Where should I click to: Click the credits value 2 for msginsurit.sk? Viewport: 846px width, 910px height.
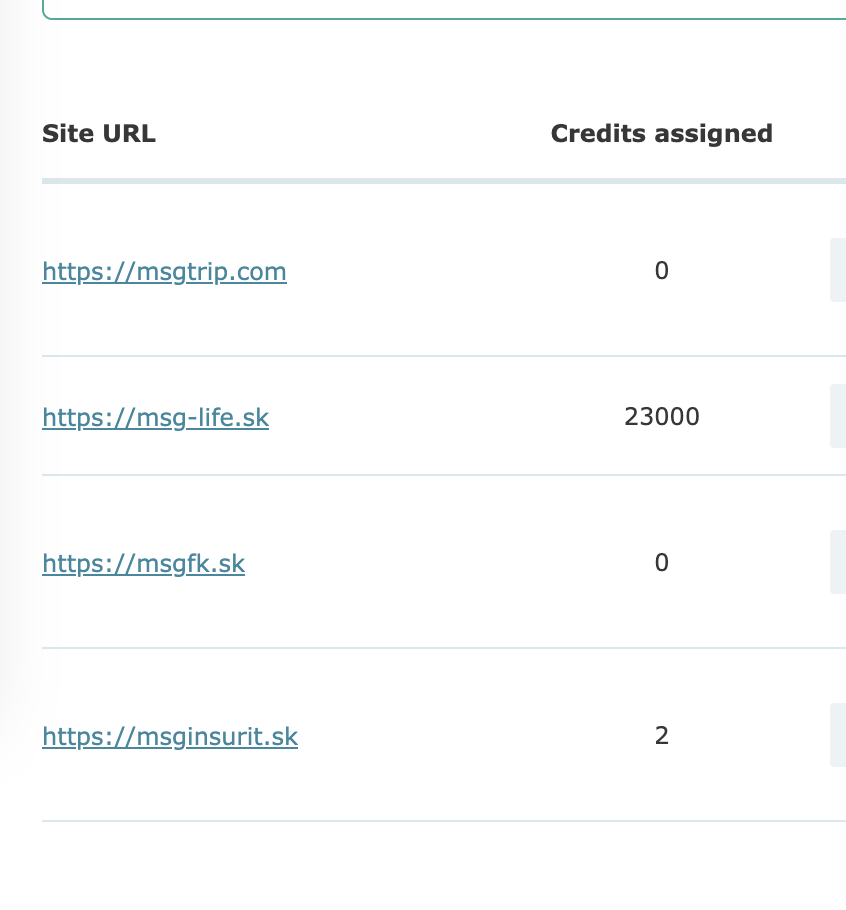coord(661,737)
